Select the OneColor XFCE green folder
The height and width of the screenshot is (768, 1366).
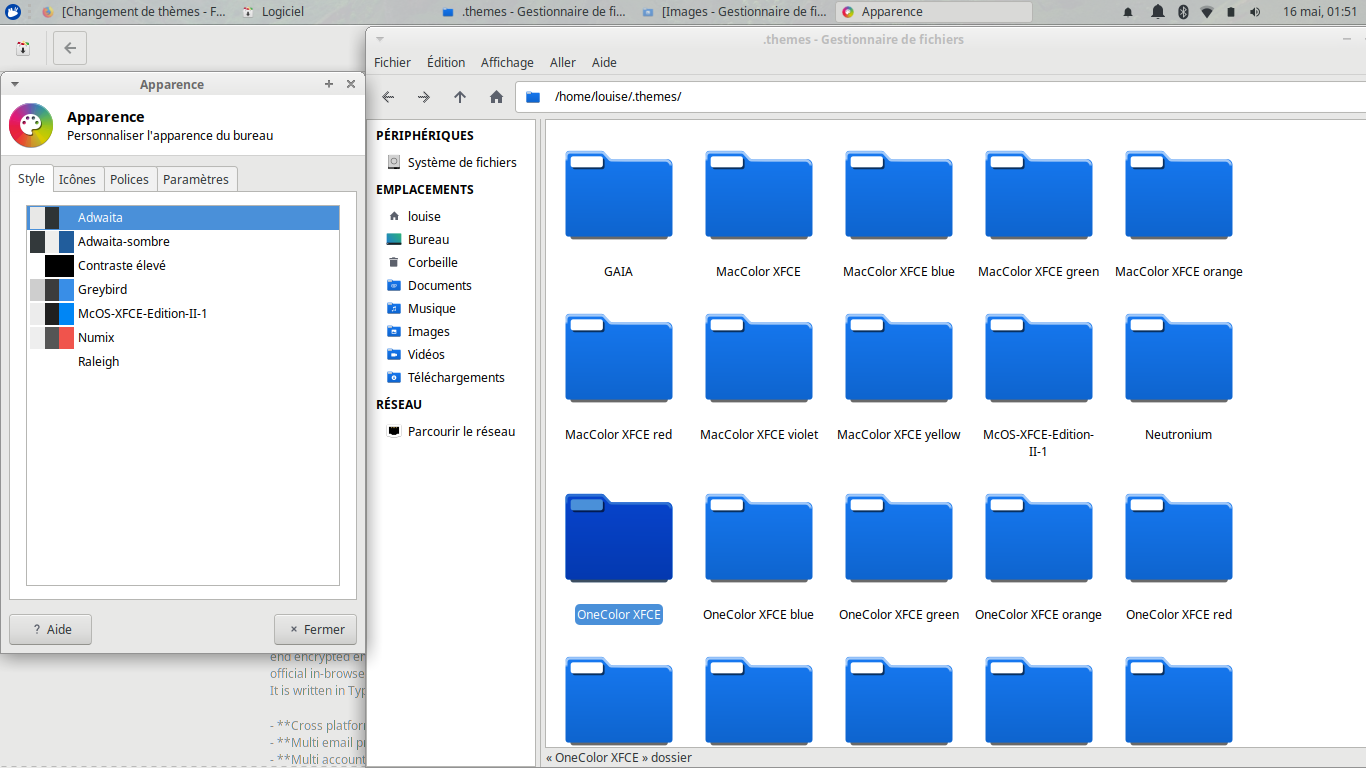point(898,538)
